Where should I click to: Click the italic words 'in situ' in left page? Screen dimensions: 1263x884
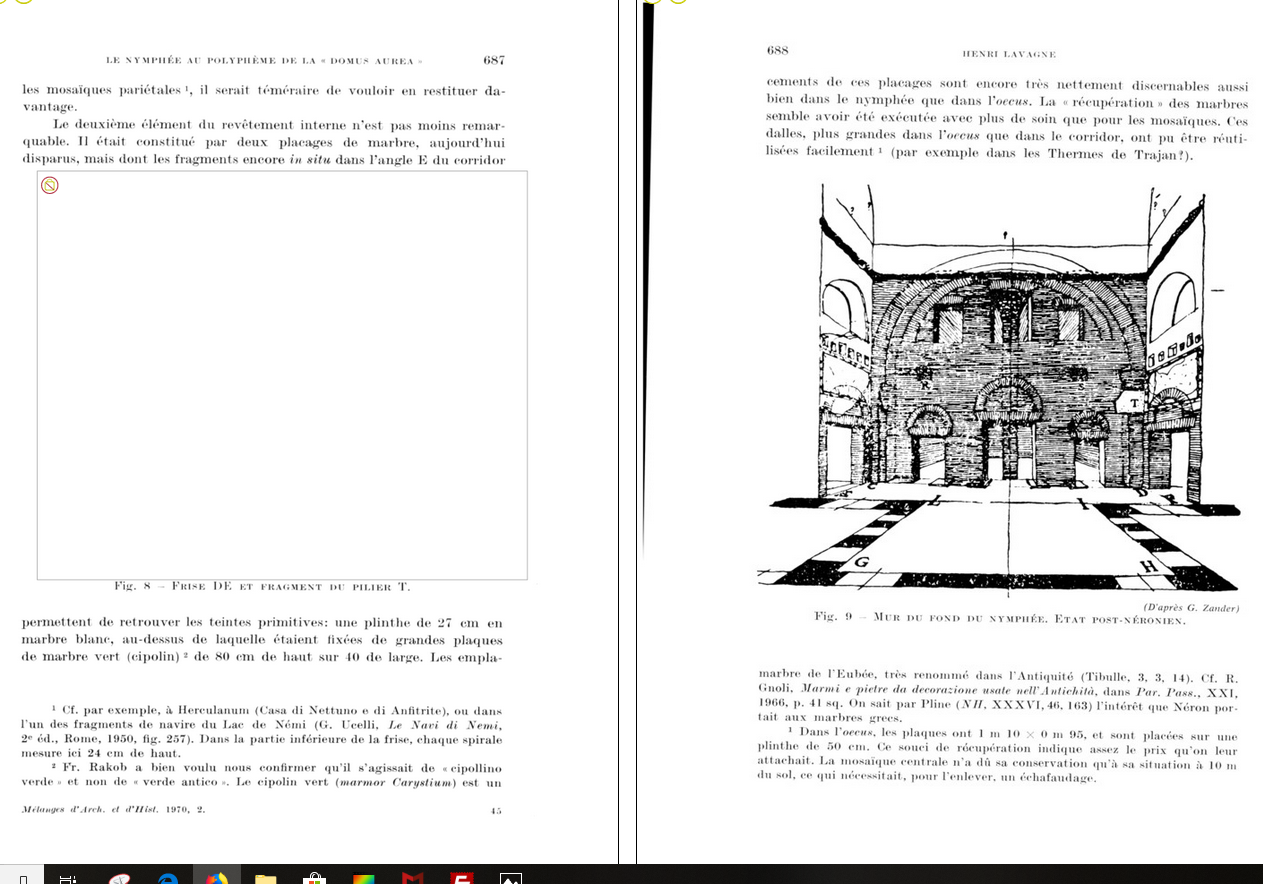click(311, 161)
